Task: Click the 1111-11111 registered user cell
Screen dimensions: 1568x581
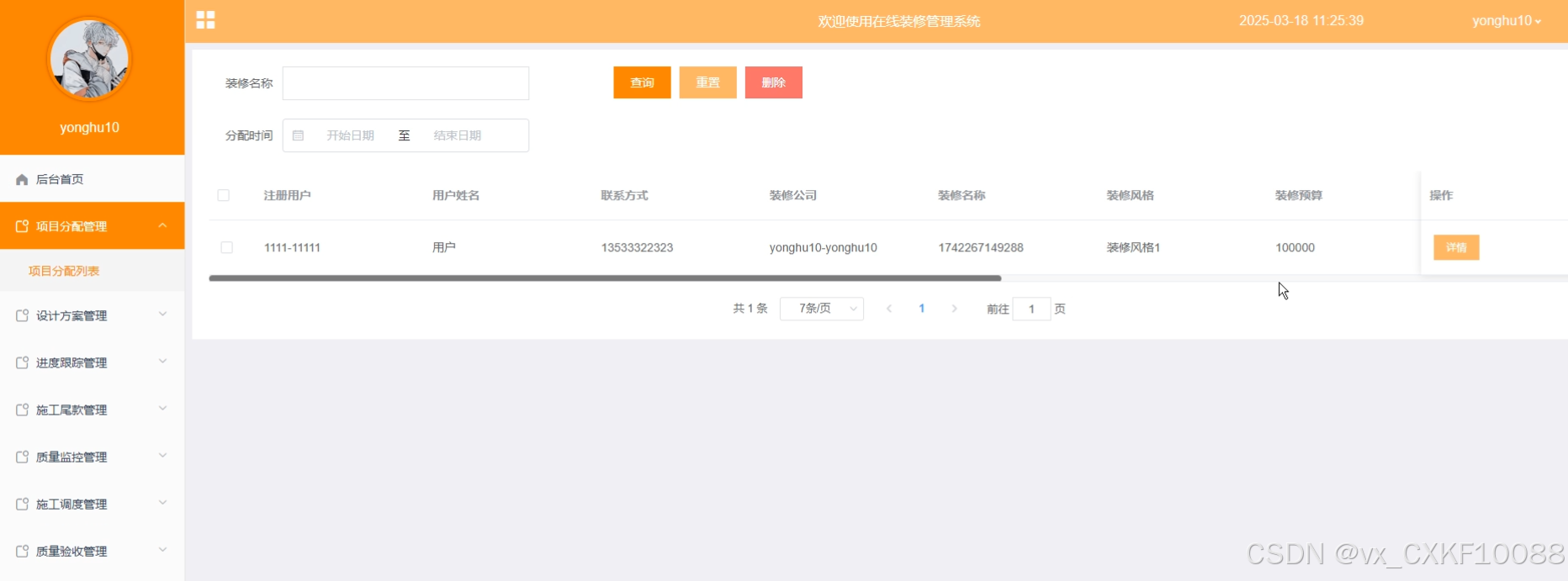Action: [292, 247]
